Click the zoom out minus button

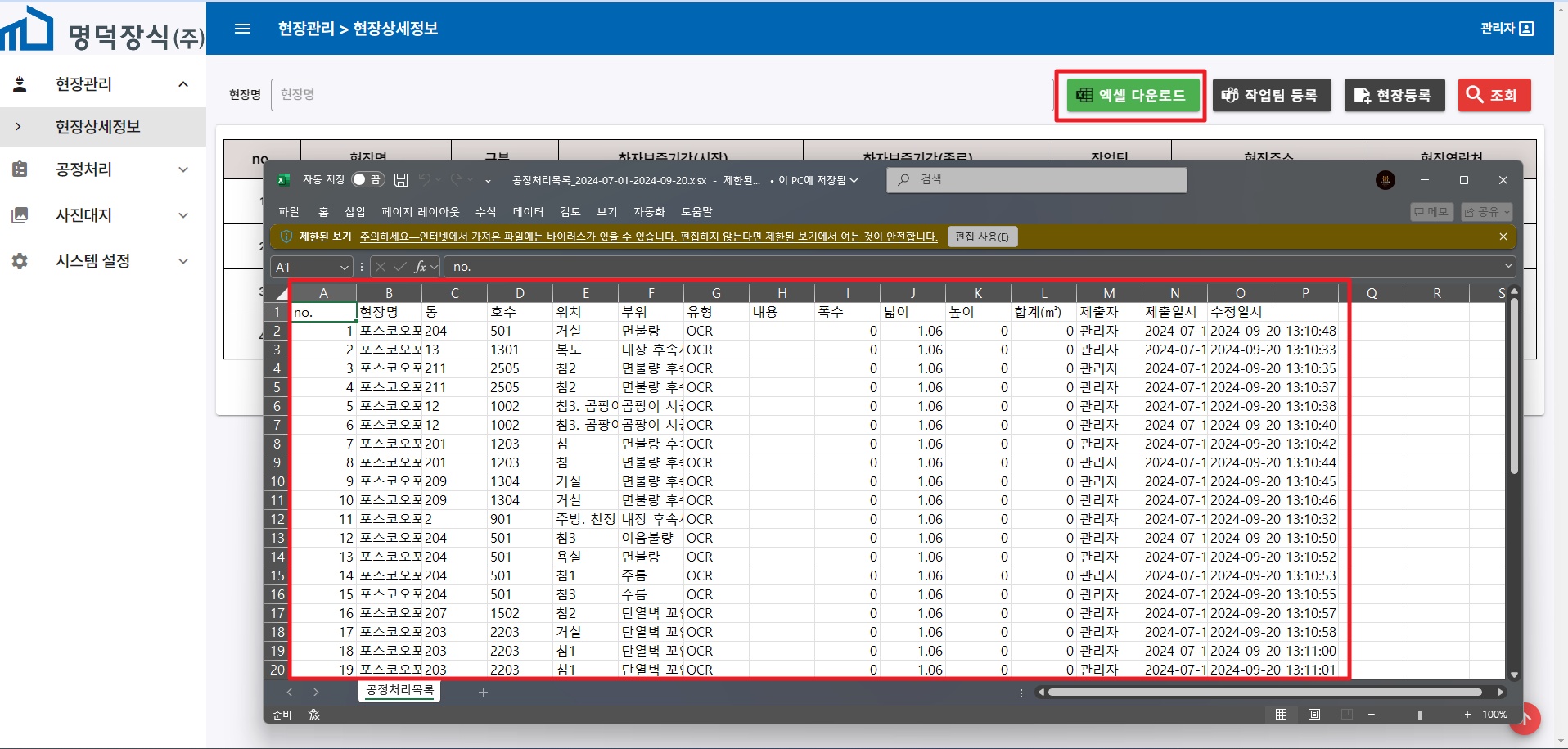[x=1371, y=715]
